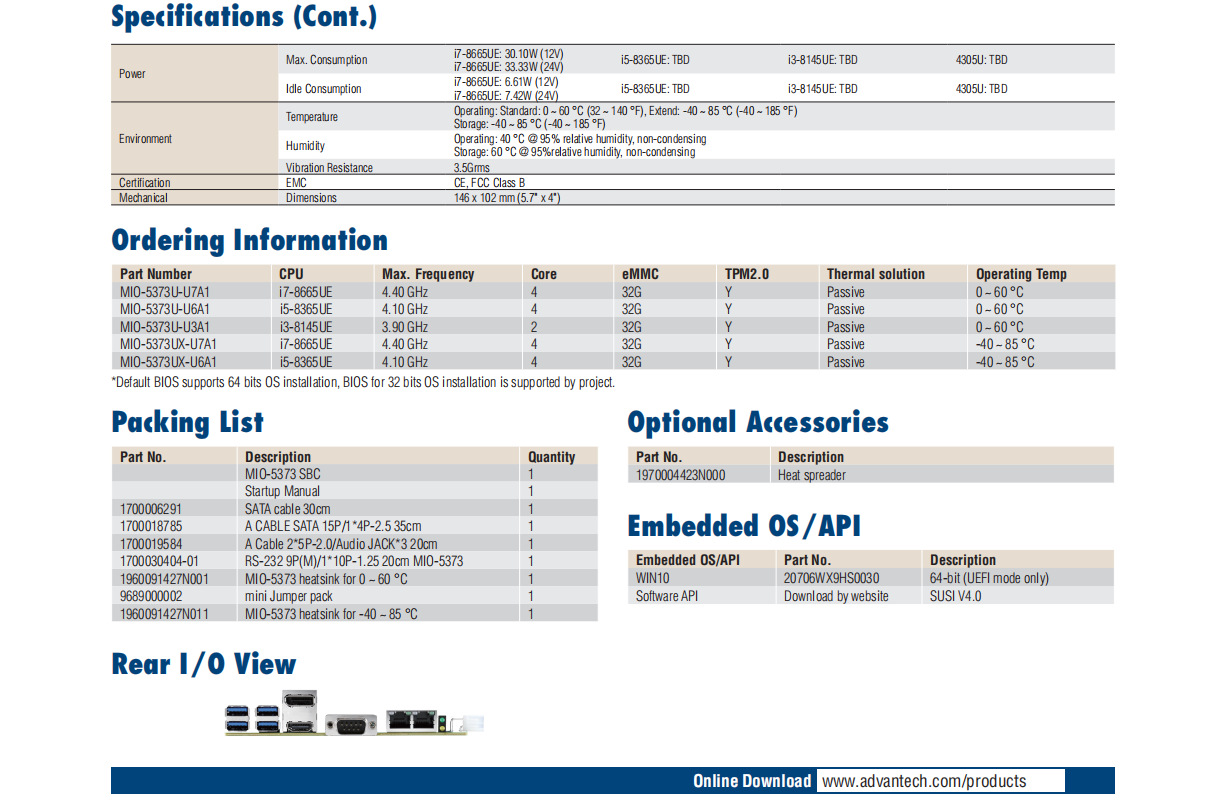Click part number MIO-5373UX-U6A1
1226x803 pixels.
[168, 362]
